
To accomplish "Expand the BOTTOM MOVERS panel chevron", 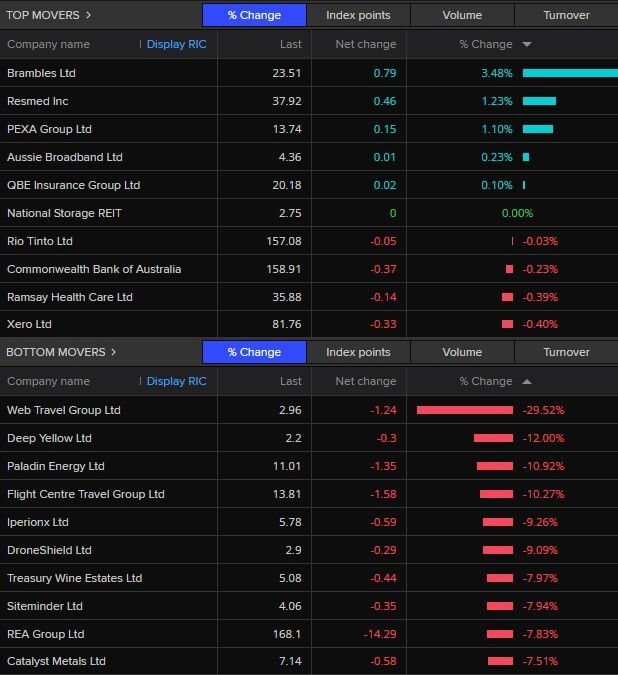I will [x=113, y=352].
